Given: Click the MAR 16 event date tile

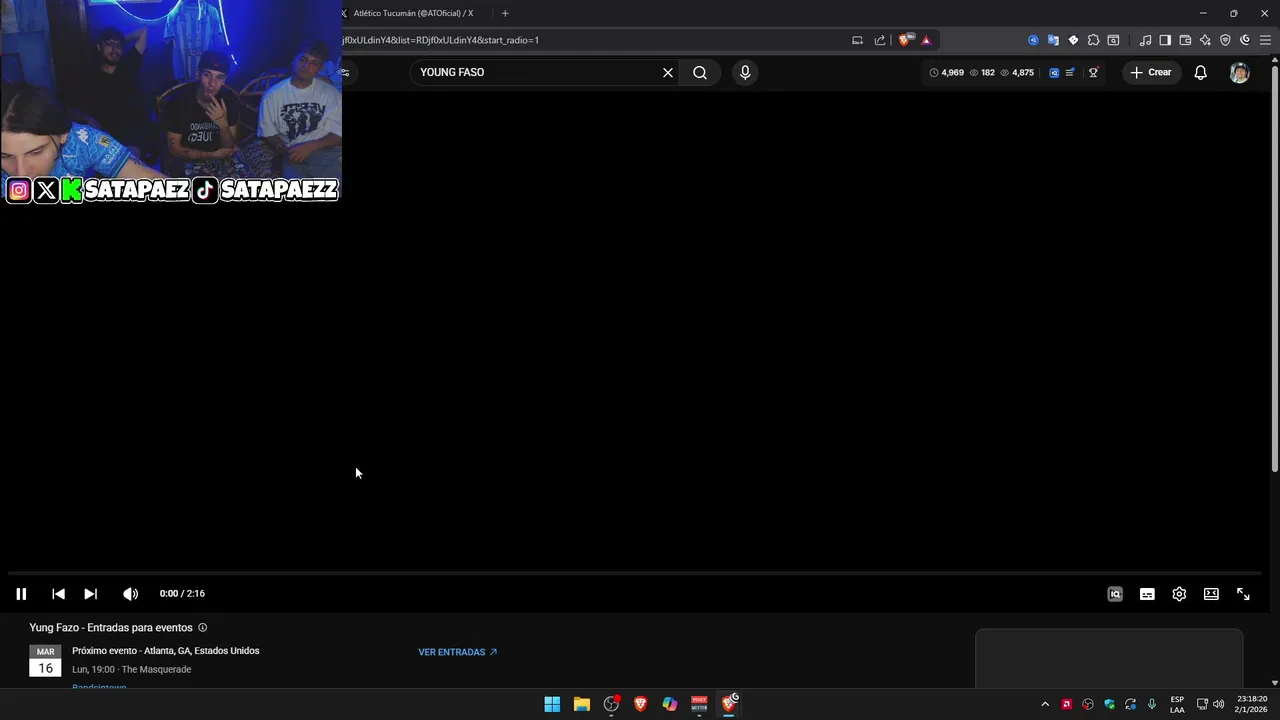Looking at the screenshot, I should click(45, 660).
